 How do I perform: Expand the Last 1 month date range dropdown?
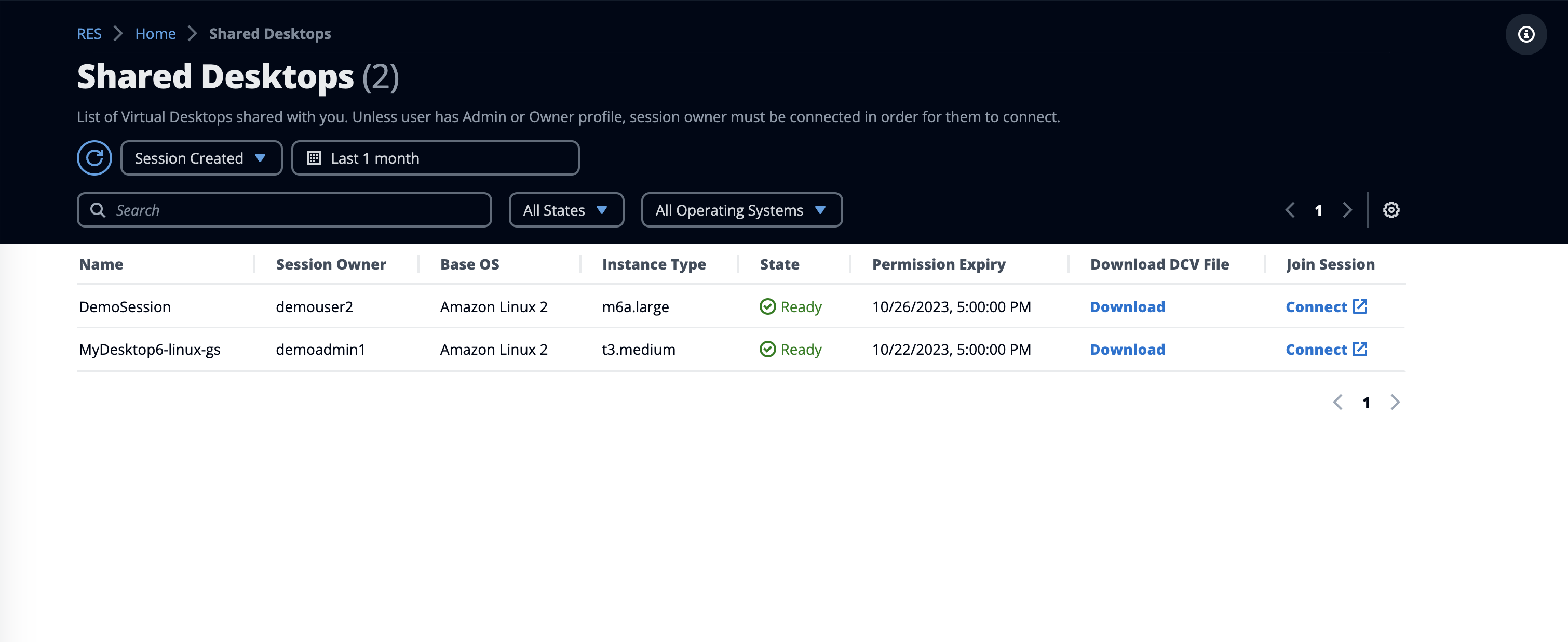[x=435, y=157]
